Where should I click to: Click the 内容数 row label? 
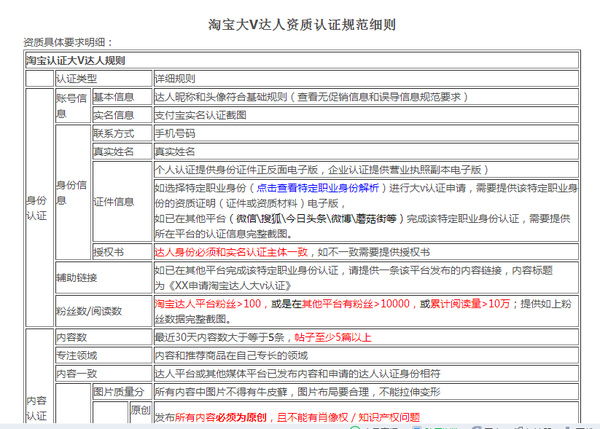coord(70,338)
